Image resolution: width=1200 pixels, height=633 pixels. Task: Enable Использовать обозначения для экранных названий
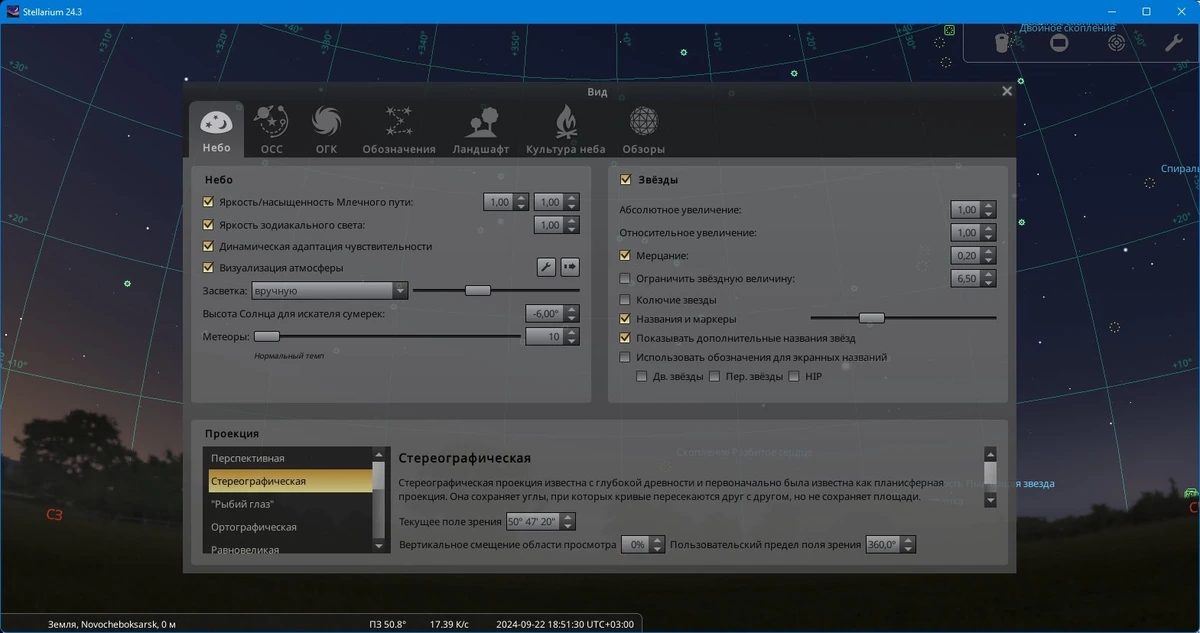(626, 357)
